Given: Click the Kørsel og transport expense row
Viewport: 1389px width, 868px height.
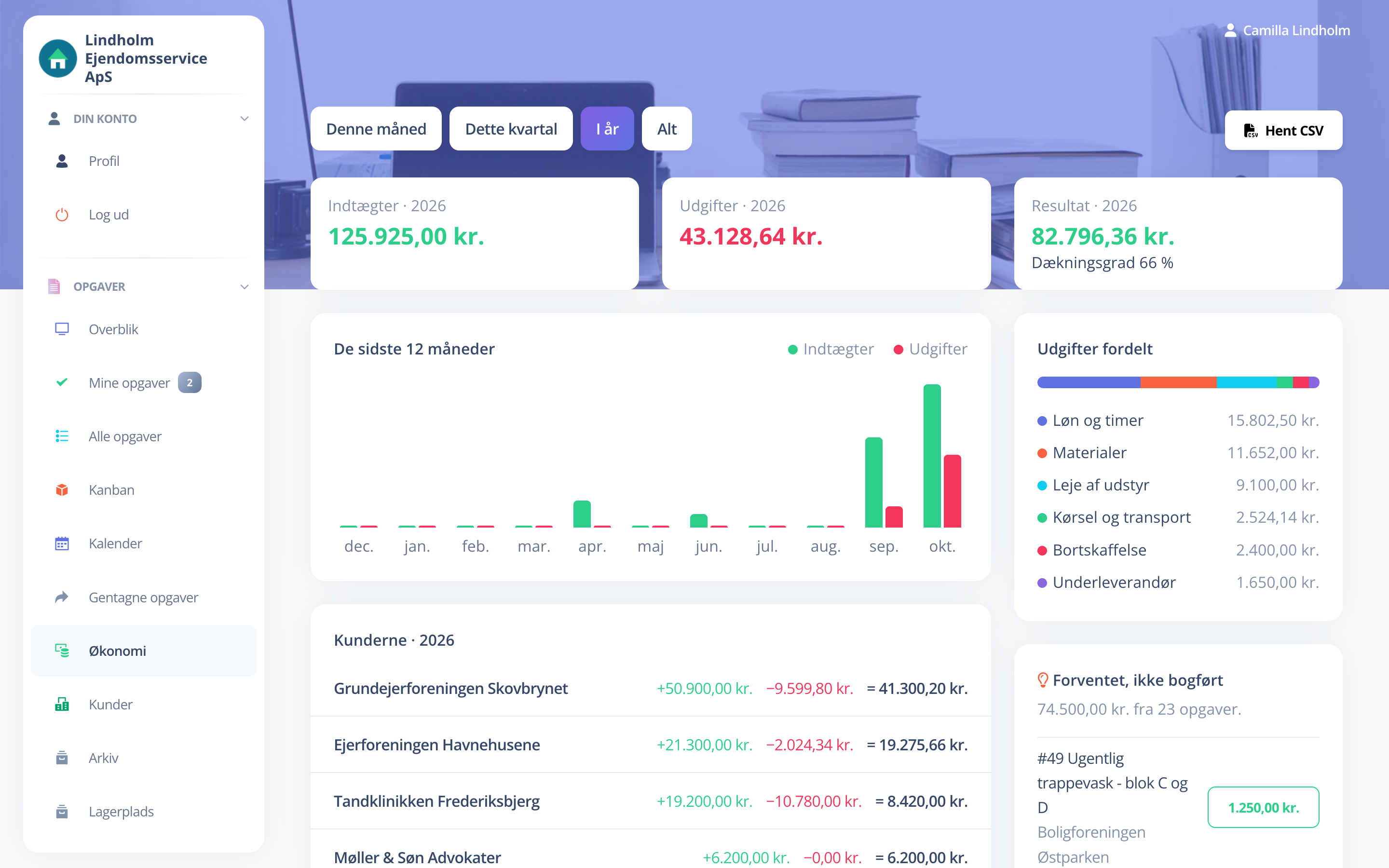Looking at the screenshot, I should (x=1178, y=517).
